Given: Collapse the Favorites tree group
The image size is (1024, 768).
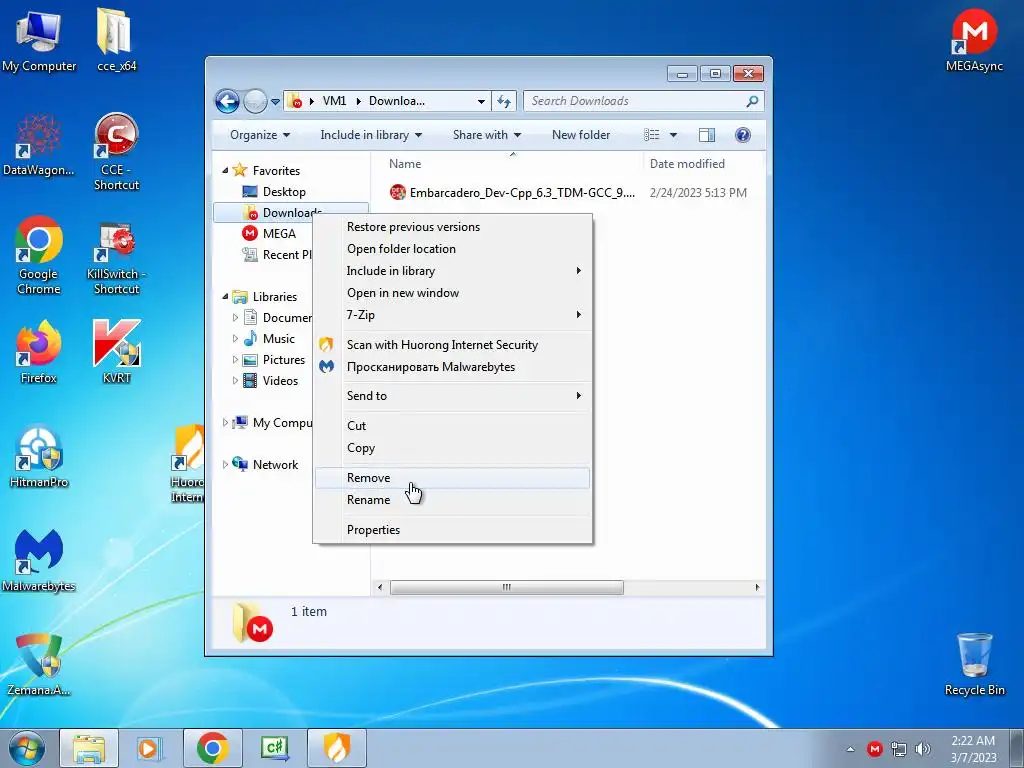Looking at the screenshot, I should 225,170.
